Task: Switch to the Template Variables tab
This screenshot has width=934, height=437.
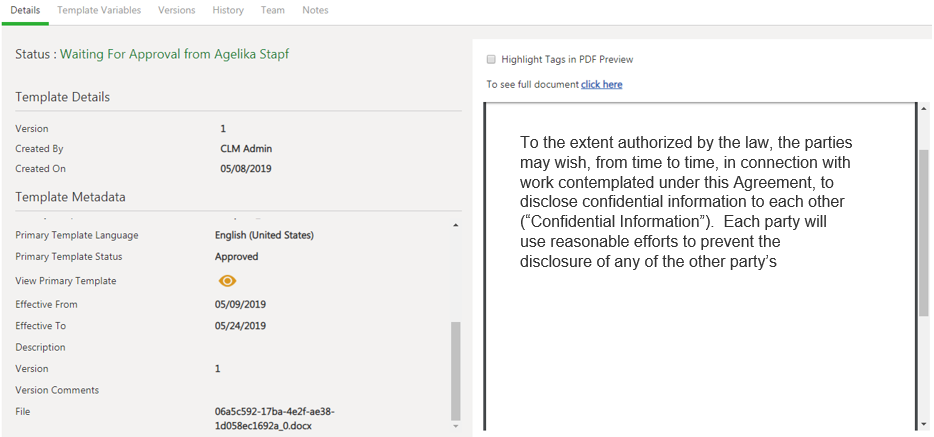Action: [x=99, y=10]
